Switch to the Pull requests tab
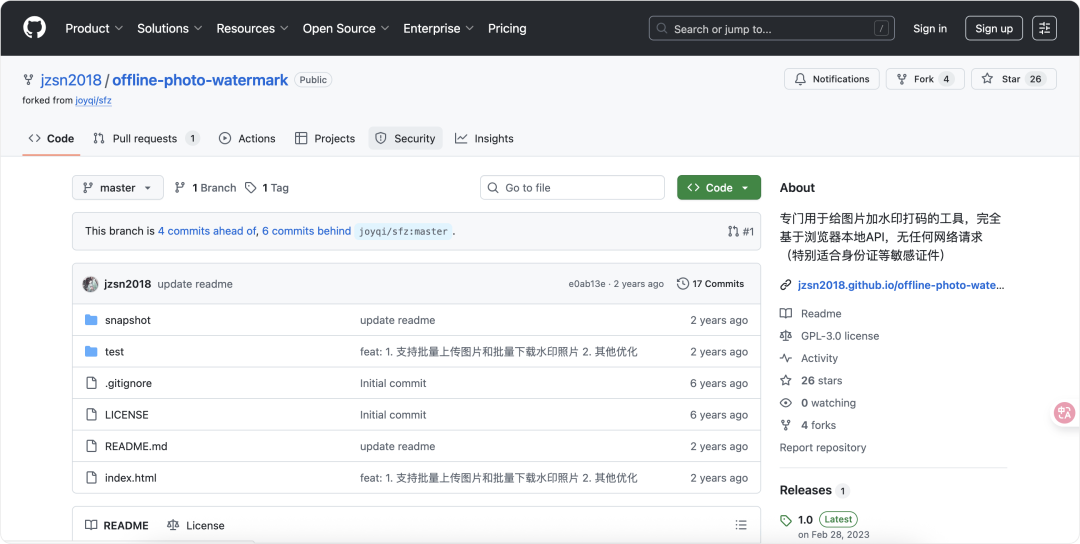The height and width of the screenshot is (544, 1080). click(146, 138)
